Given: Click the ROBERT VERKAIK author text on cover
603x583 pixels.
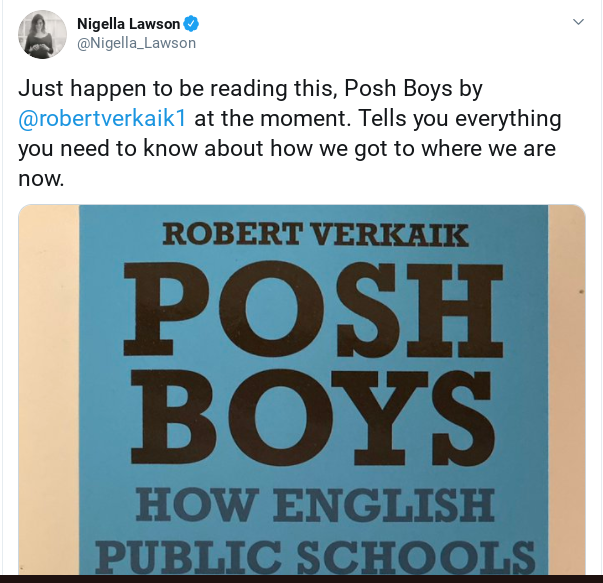Looking at the screenshot, I should point(313,234).
